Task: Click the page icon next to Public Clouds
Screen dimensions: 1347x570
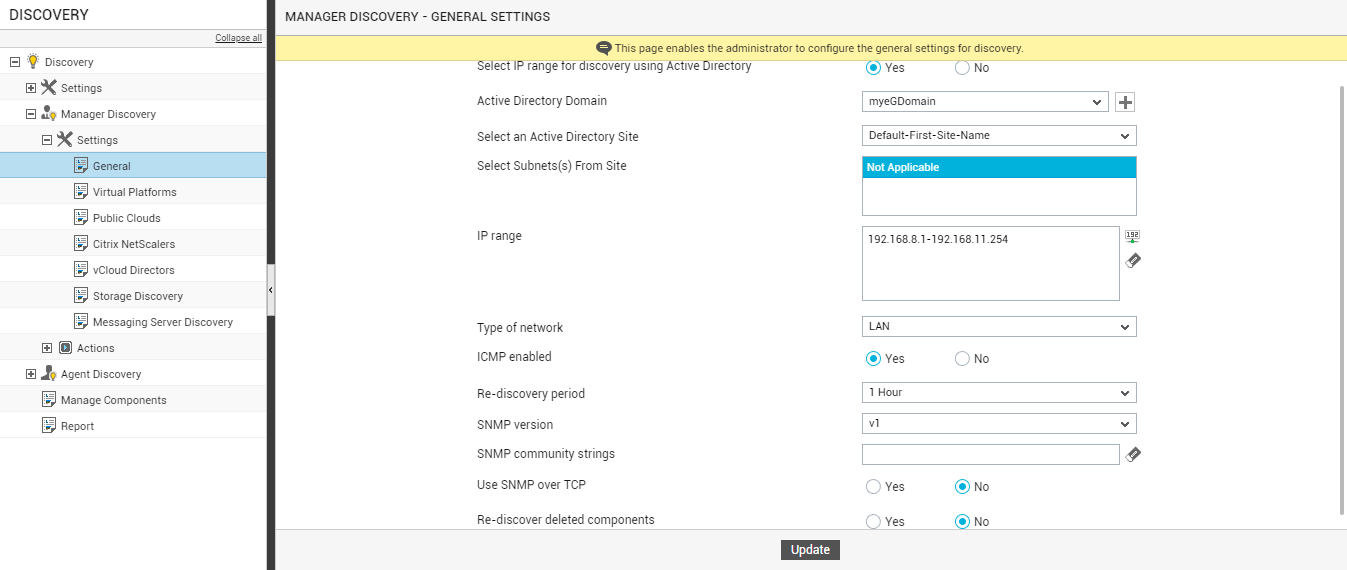Action: pyautogui.click(x=81, y=217)
